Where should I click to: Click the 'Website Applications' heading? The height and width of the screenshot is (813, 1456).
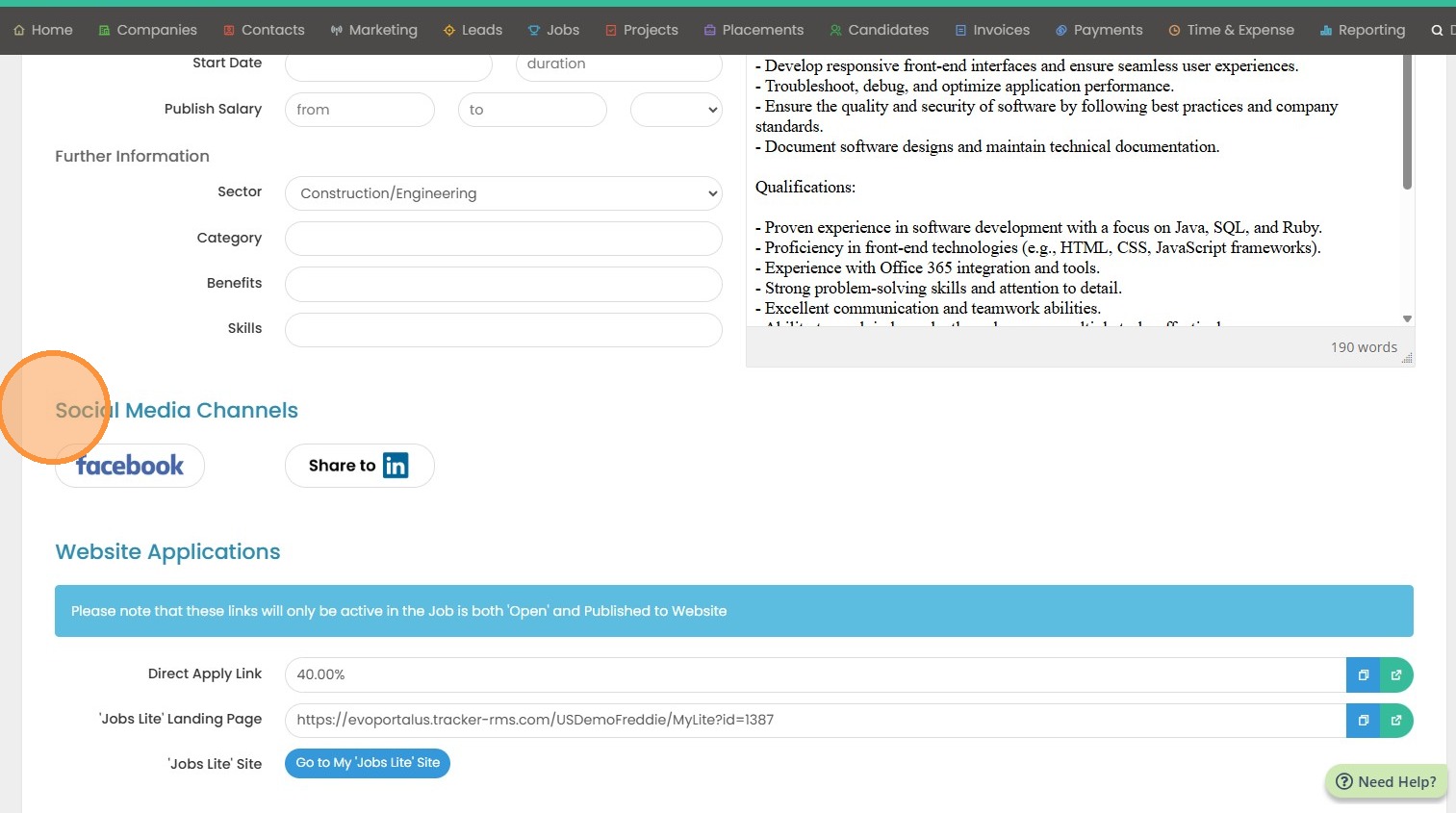click(167, 552)
